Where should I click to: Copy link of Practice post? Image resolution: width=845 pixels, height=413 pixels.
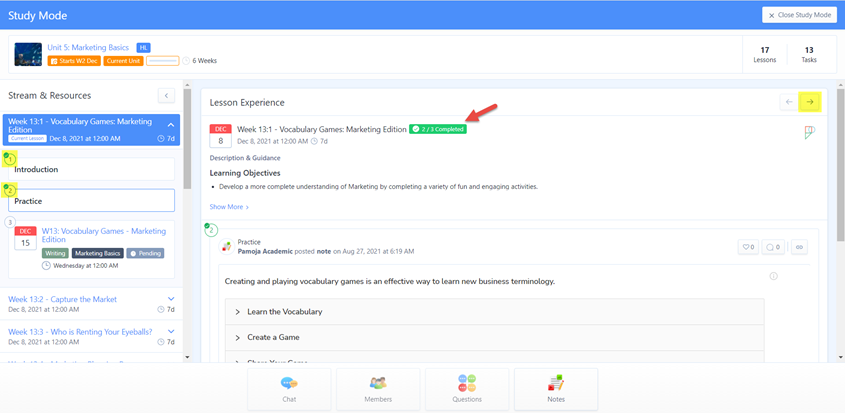pyautogui.click(x=799, y=247)
